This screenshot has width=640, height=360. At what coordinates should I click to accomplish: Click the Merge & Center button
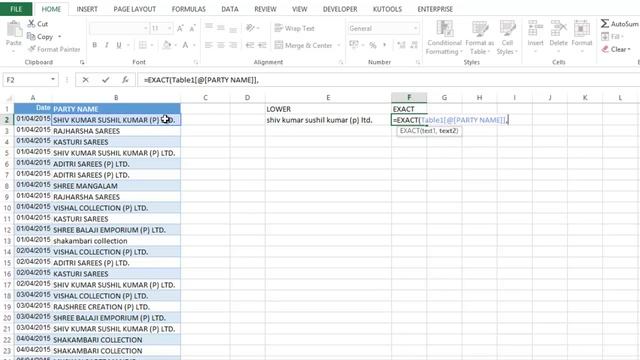click(x=304, y=45)
